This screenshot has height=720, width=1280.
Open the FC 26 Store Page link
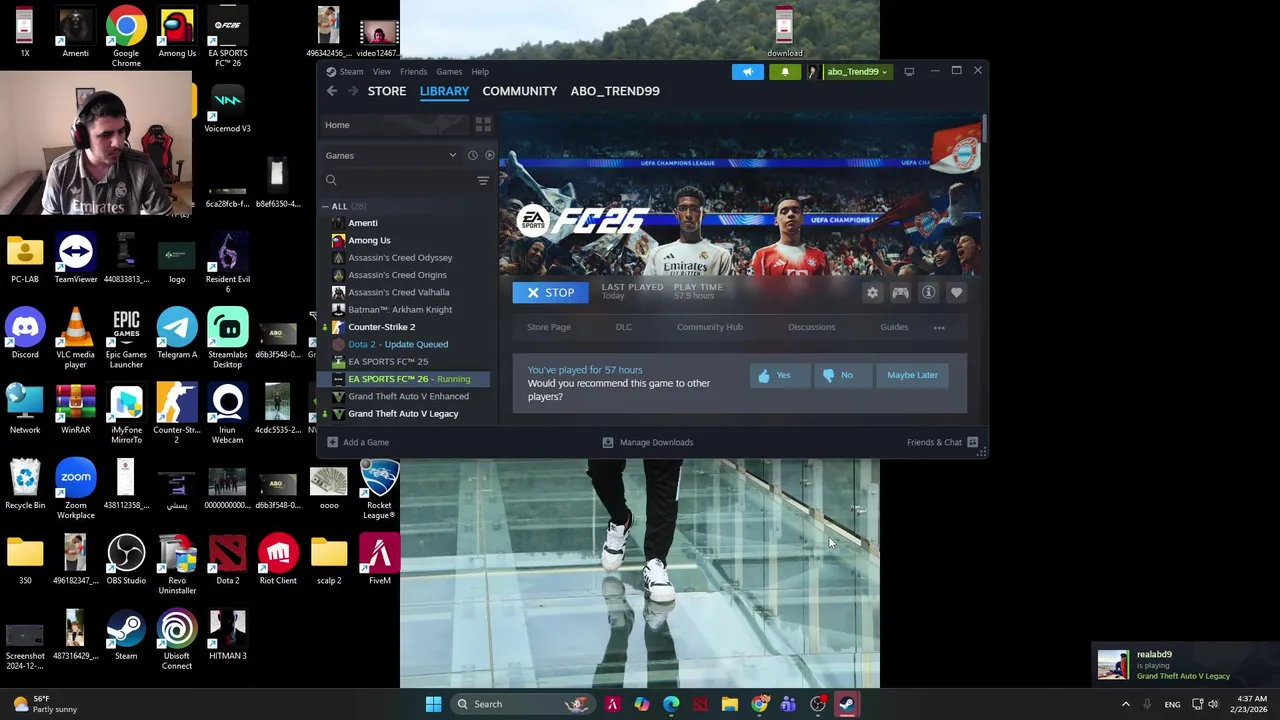tap(549, 327)
